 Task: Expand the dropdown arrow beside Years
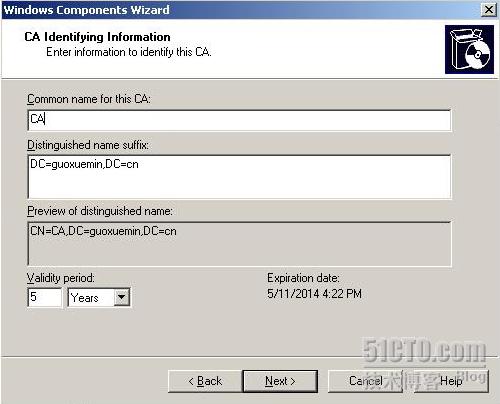click(122, 297)
